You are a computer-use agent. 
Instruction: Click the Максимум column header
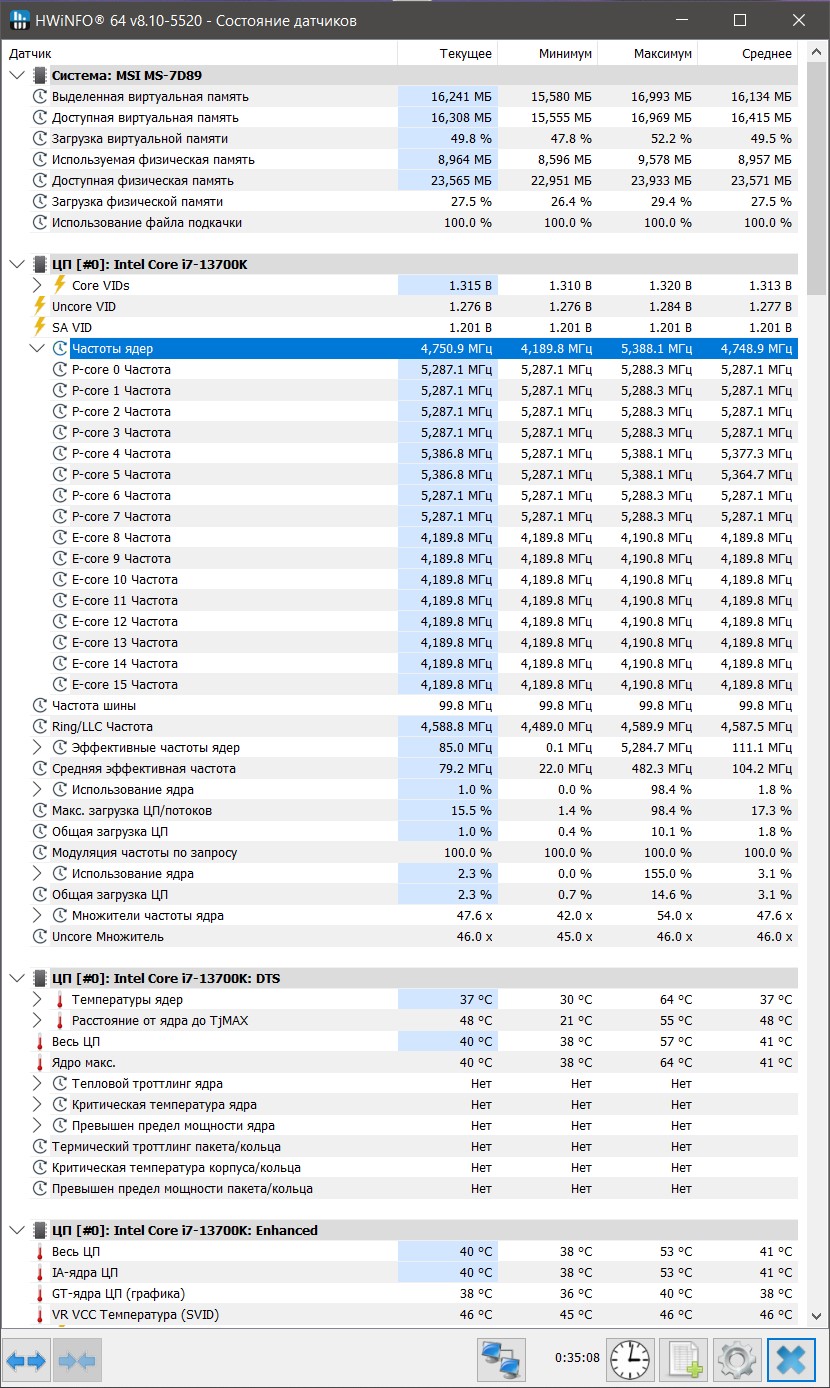[647, 53]
